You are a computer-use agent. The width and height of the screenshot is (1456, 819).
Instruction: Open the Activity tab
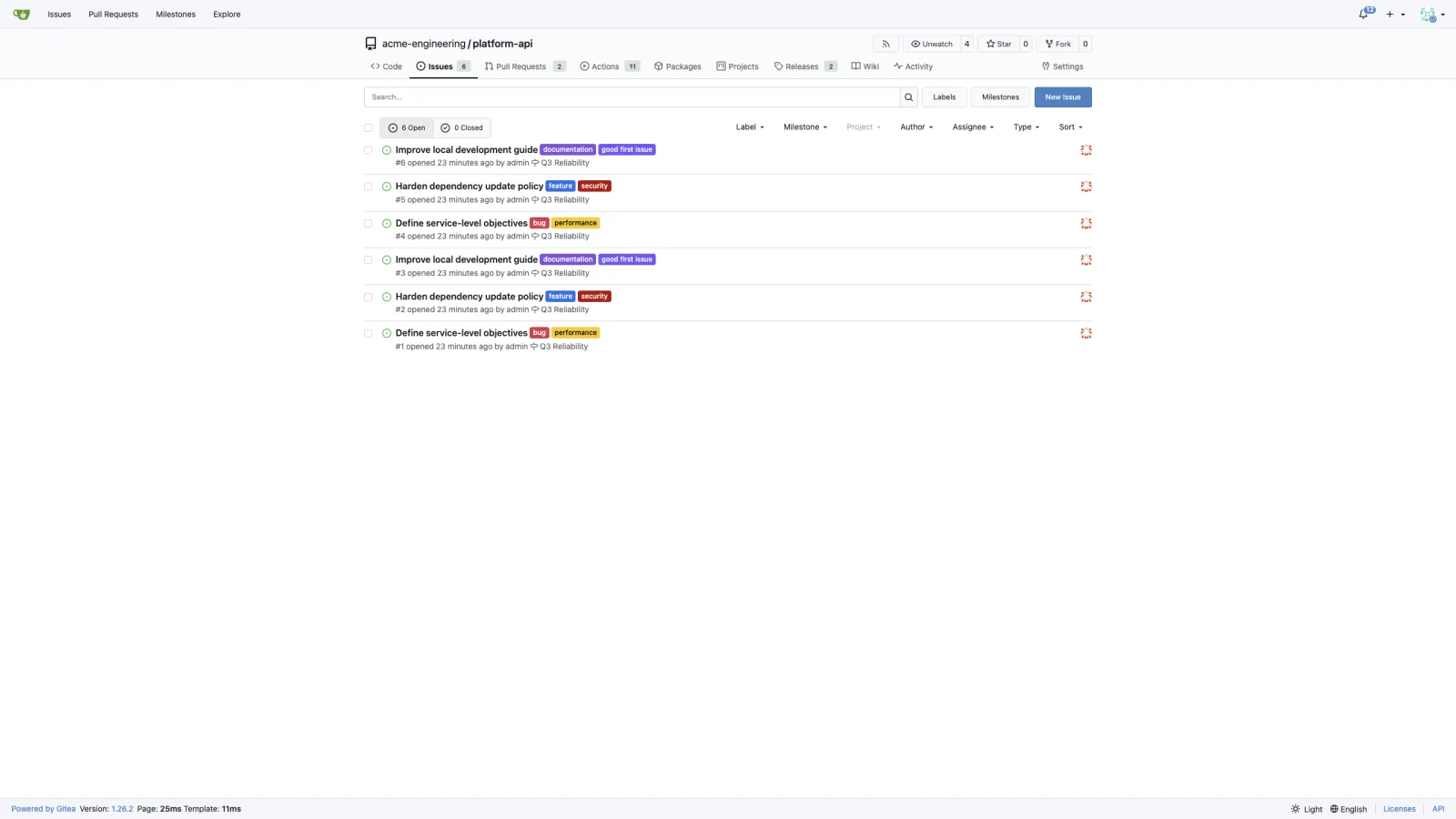click(x=913, y=66)
